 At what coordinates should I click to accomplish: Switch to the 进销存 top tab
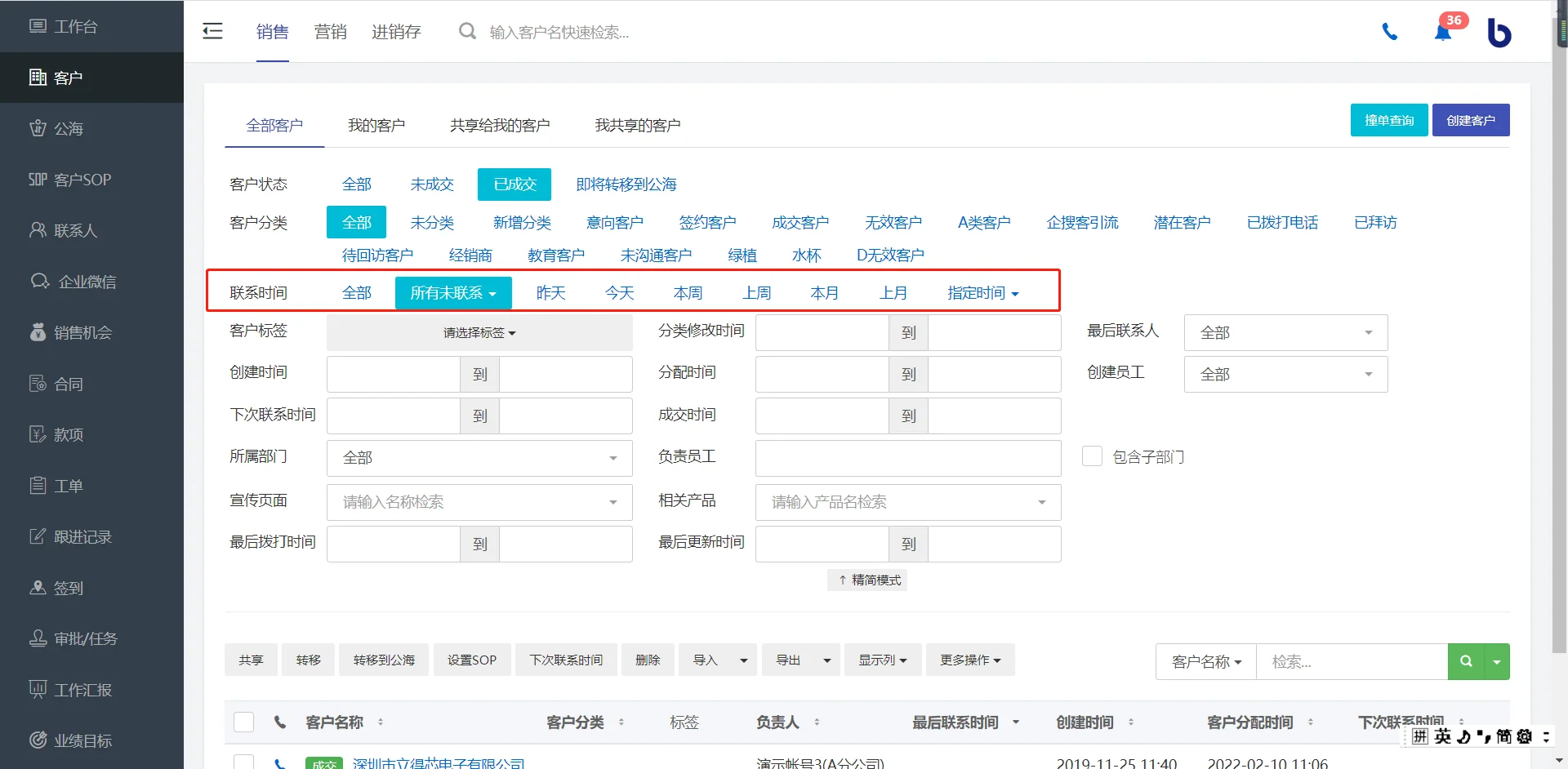(396, 31)
